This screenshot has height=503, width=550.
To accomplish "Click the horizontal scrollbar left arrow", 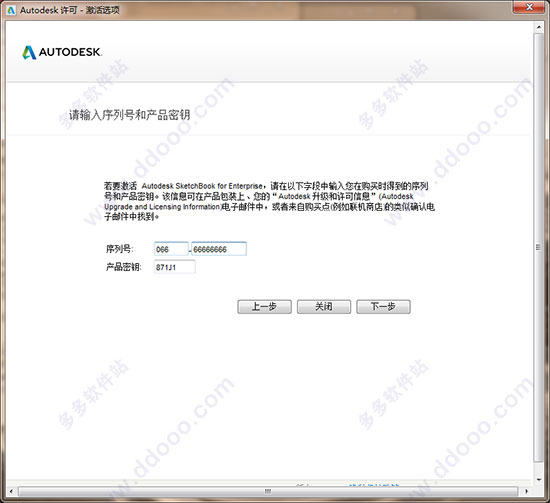I will click(x=12, y=491).
